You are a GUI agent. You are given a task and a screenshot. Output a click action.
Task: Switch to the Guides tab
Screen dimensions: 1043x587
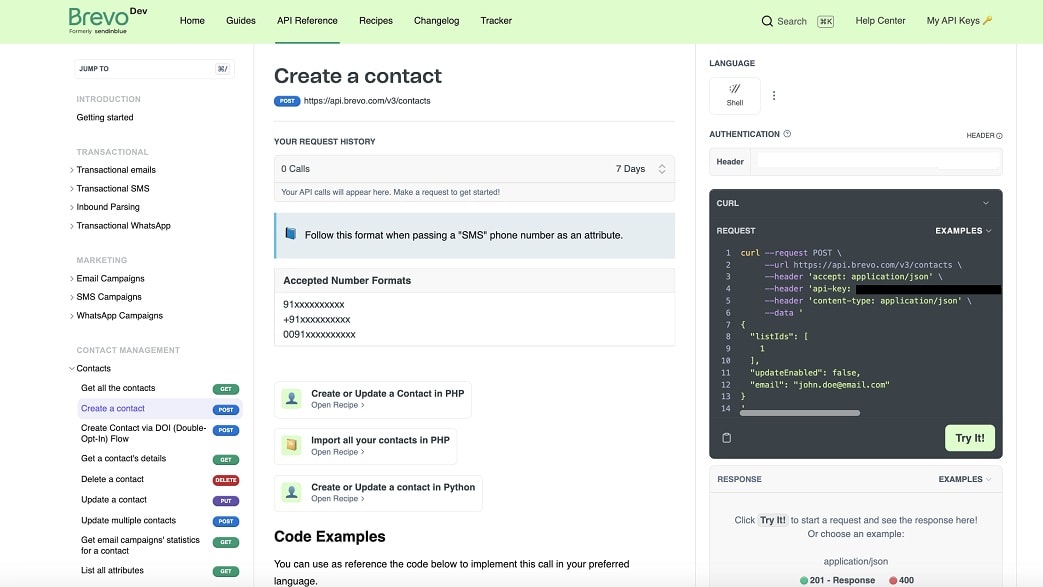(241, 21)
